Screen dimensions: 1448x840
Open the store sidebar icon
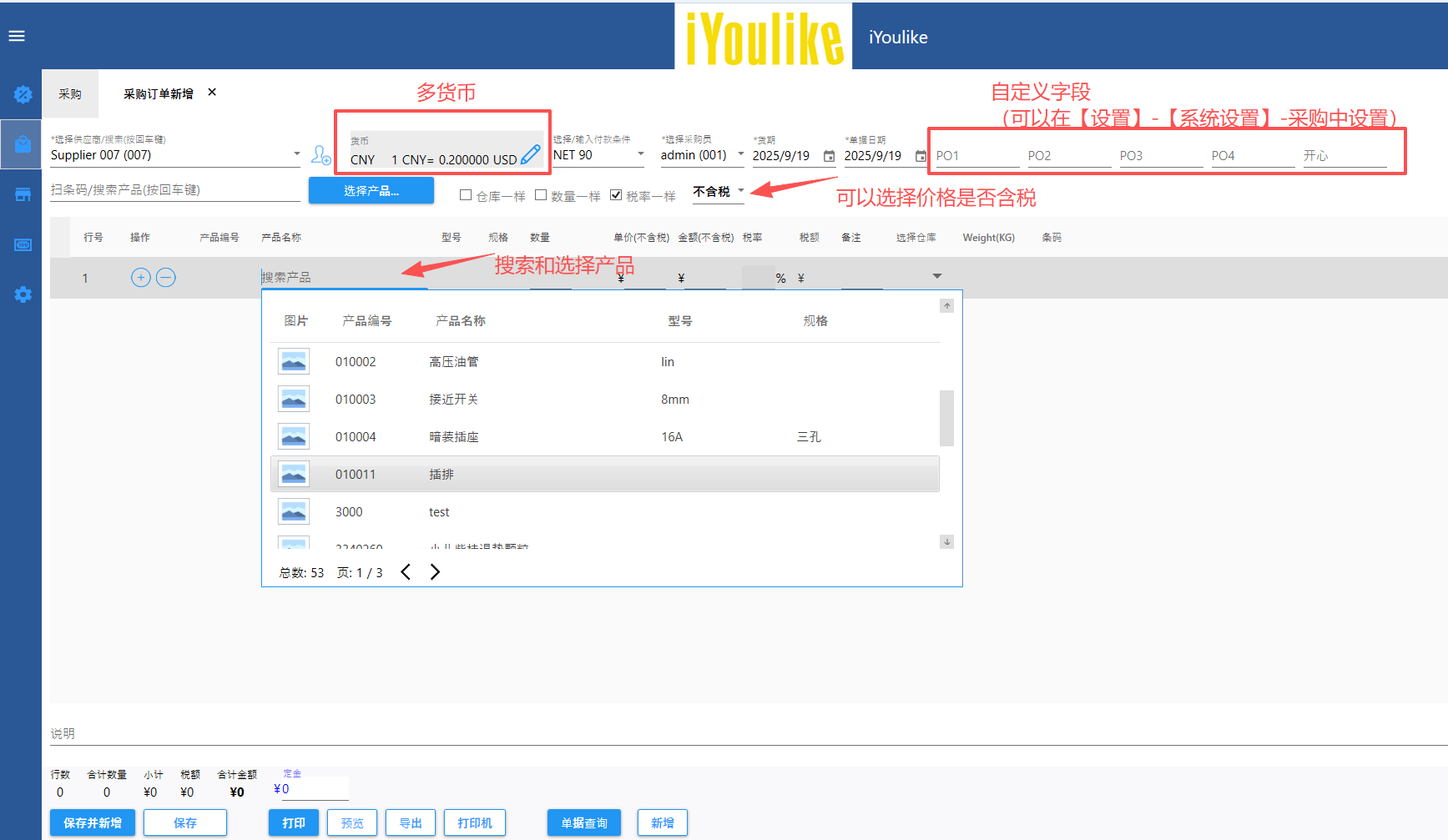23,194
